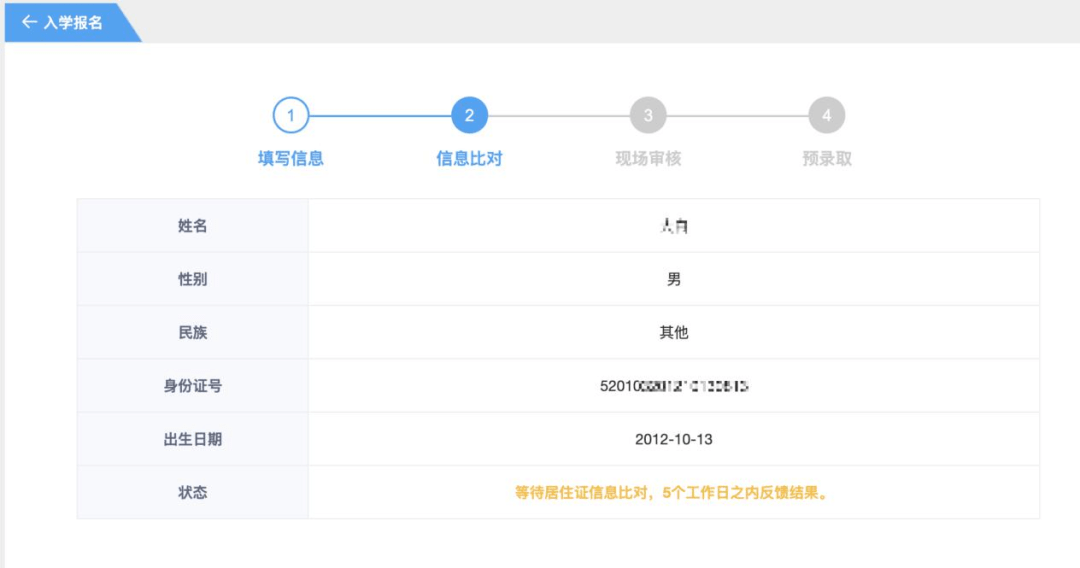Click the 身份证号 row label
The width and height of the screenshot is (1080, 568).
click(x=192, y=386)
